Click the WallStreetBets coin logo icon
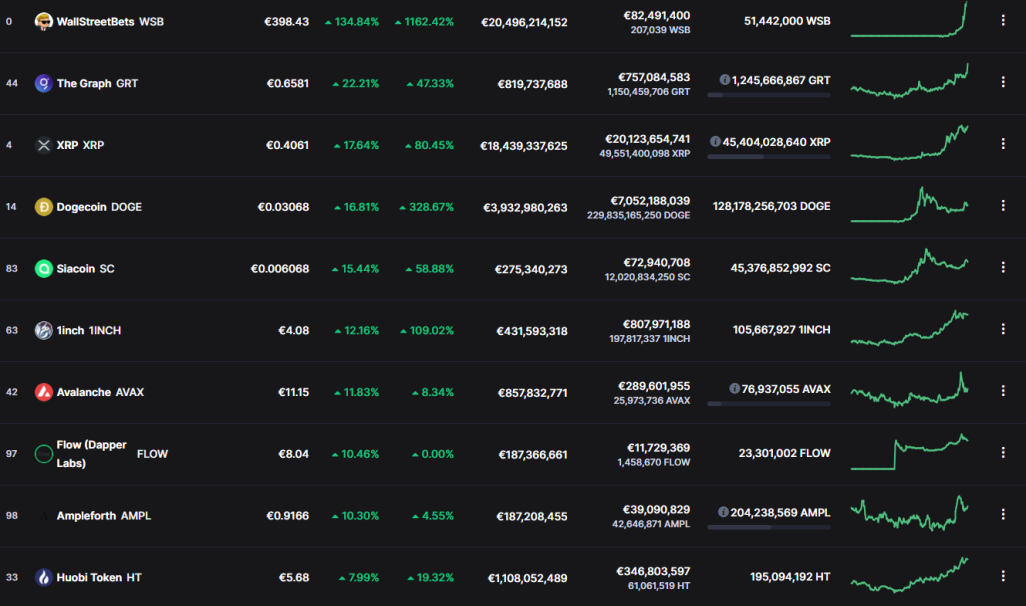This screenshot has width=1026, height=606. point(43,22)
